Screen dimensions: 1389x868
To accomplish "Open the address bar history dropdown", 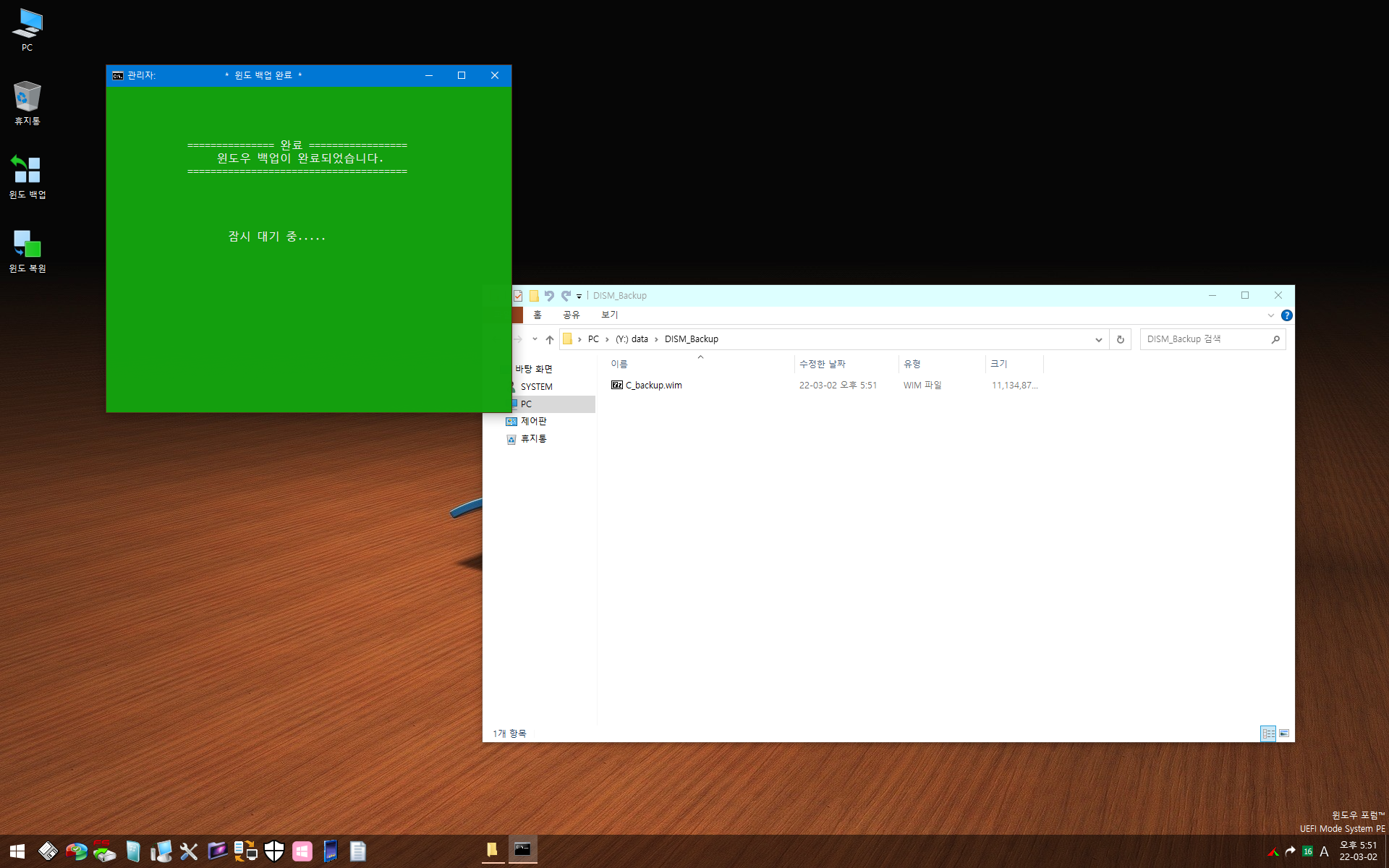I will [1098, 339].
